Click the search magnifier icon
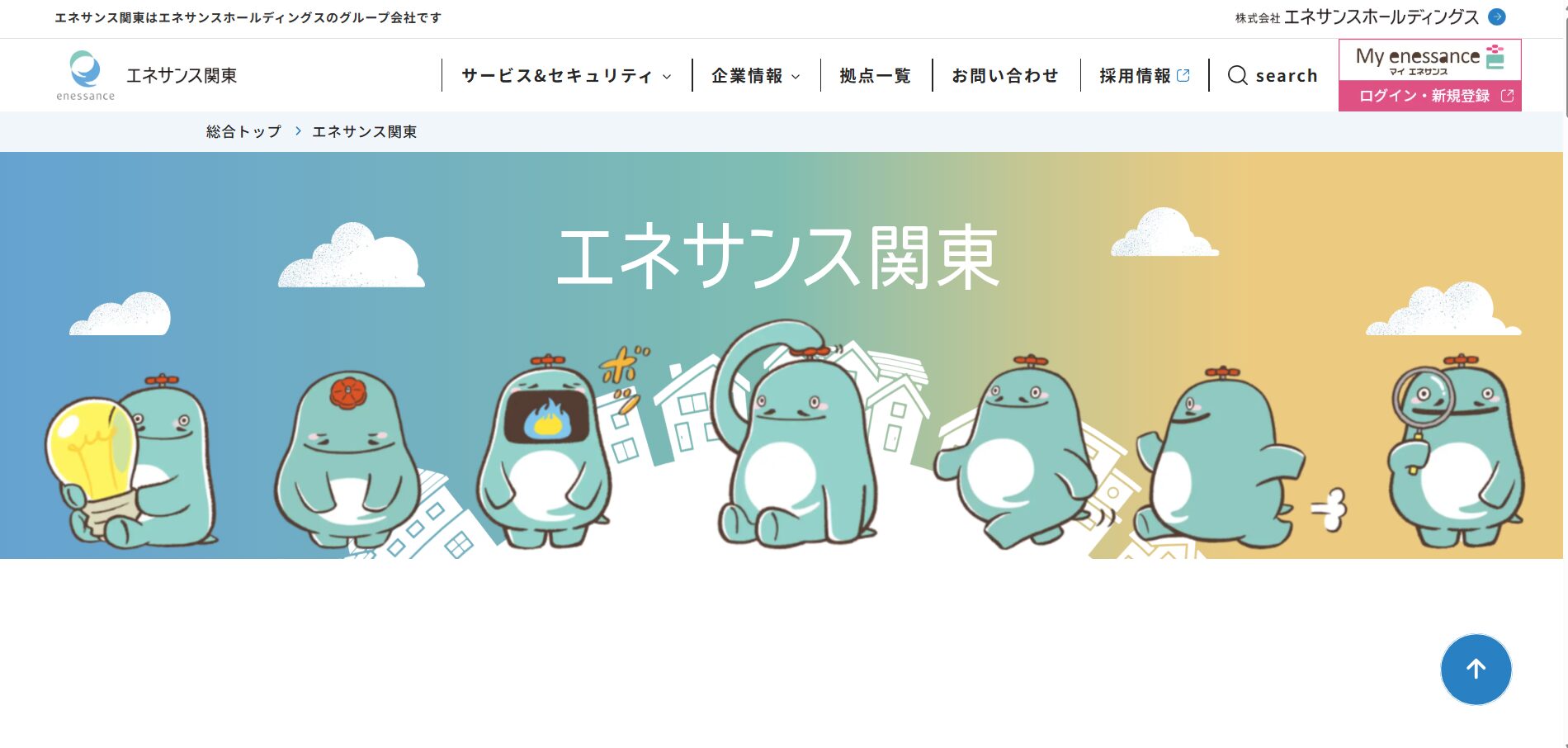The height and width of the screenshot is (748, 1568). [x=1237, y=76]
